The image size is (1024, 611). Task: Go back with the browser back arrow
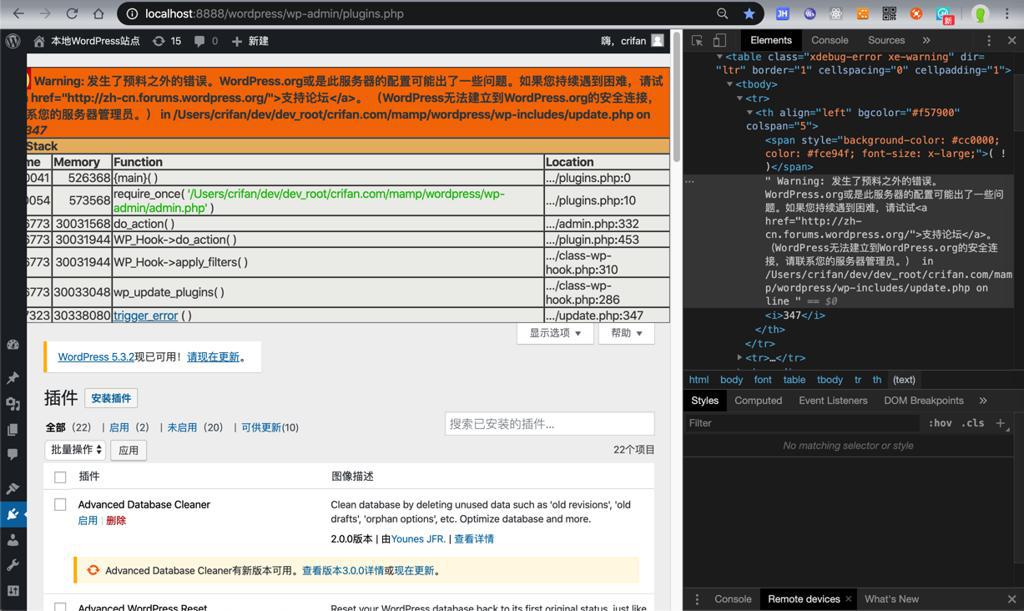pyautogui.click(x=18, y=14)
